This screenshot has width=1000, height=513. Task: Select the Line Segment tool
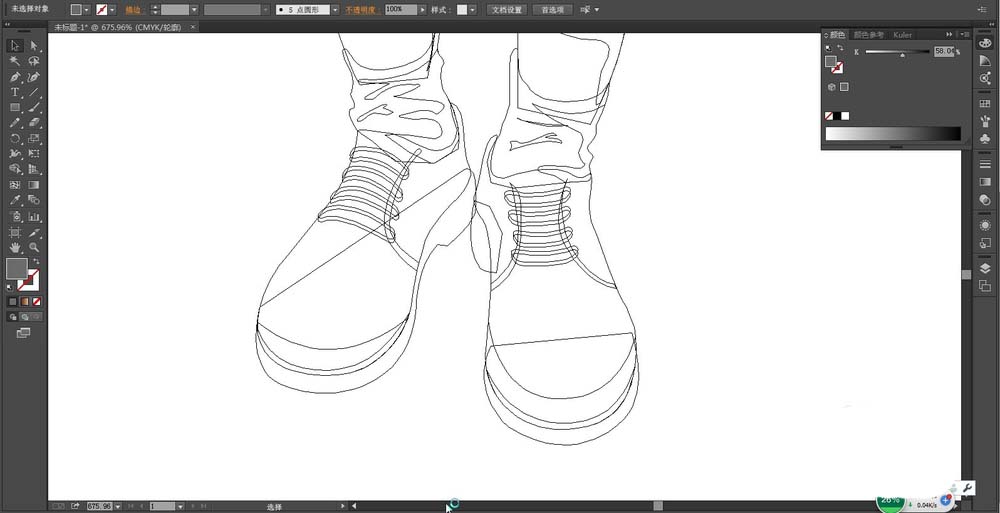click(x=34, y=93)
